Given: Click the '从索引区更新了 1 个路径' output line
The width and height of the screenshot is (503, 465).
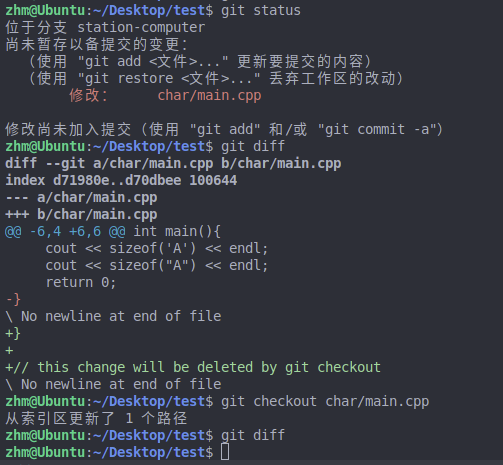Looking at the screenshot, I should [x=96, y=418].
